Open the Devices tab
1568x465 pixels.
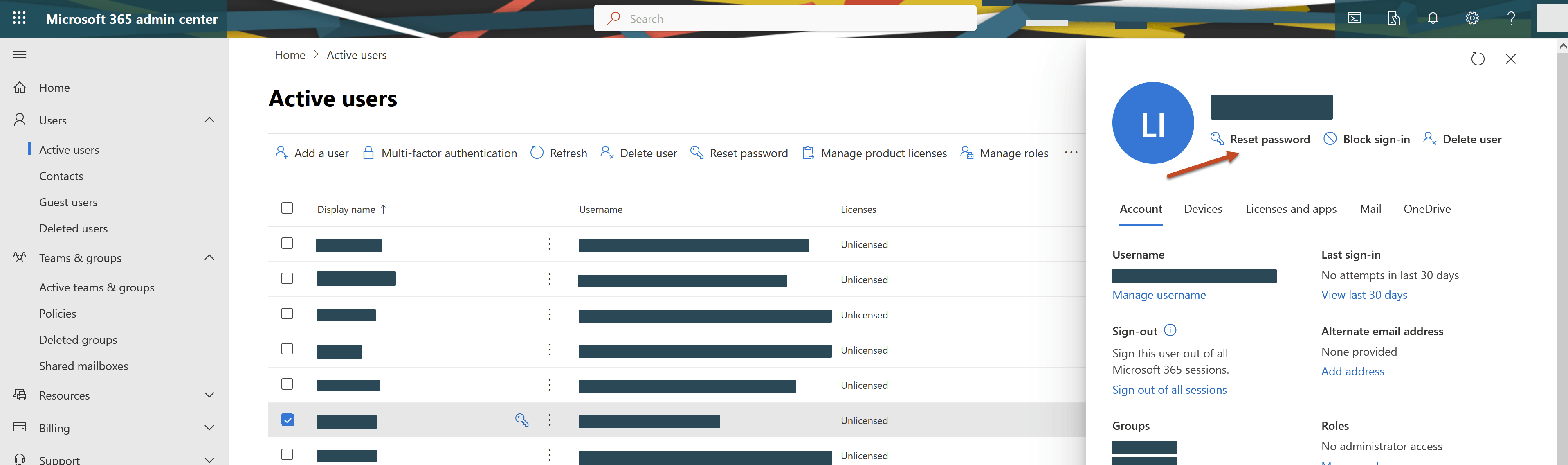click(1203, 209)
